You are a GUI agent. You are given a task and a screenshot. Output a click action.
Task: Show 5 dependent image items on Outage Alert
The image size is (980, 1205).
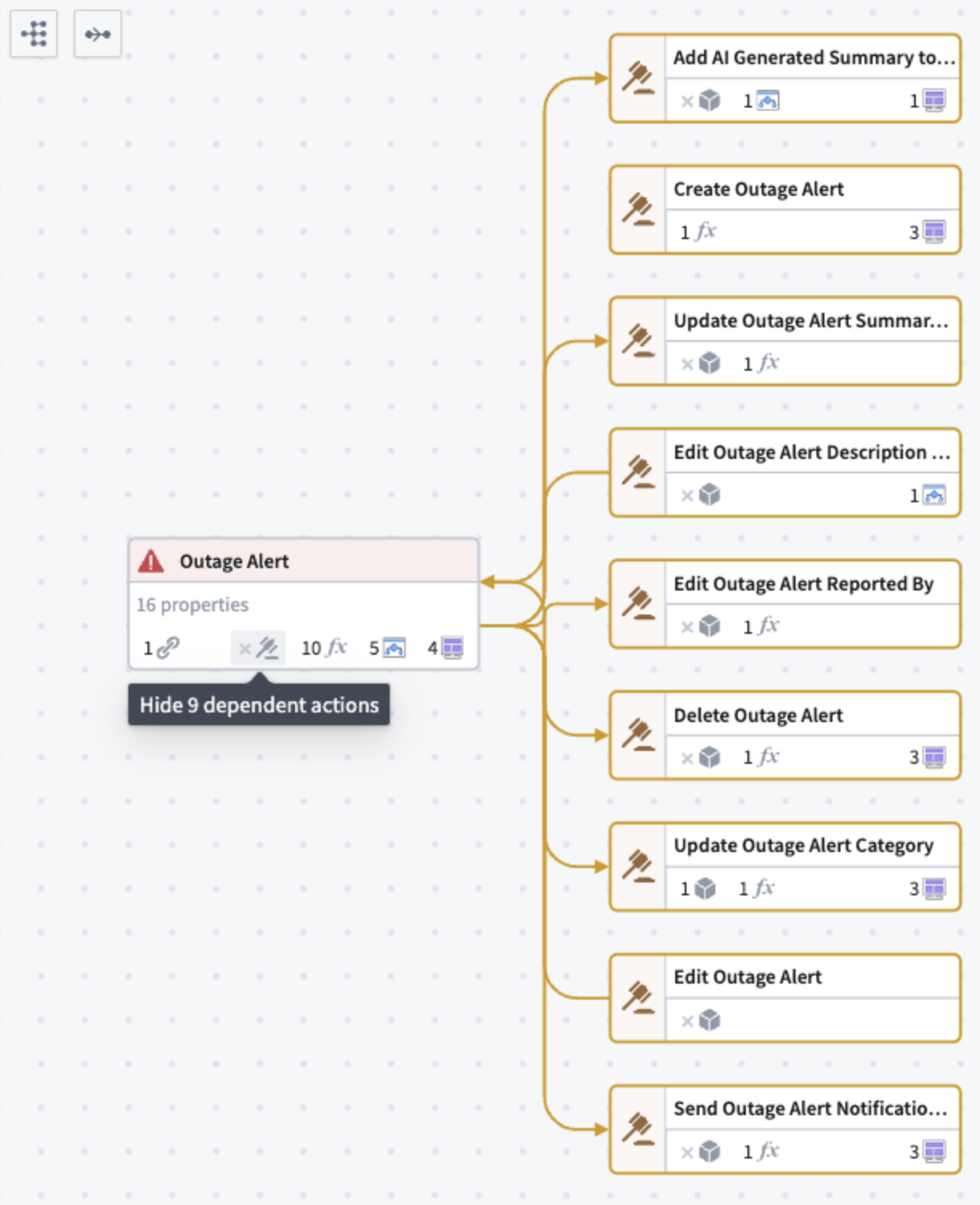387,647
